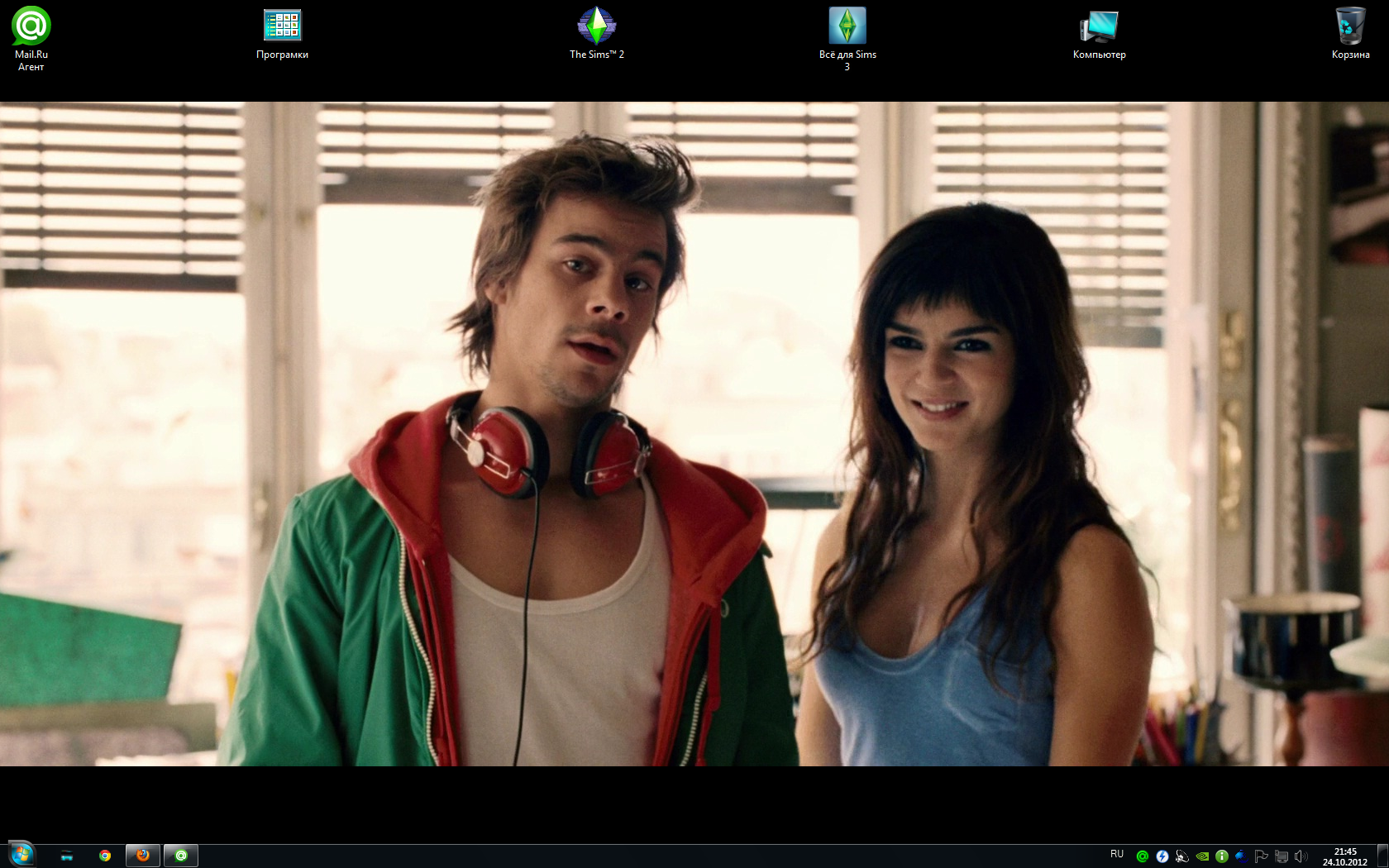Click the clock showing 21:45
Viewport: 1389px width, 868px height.
(1345, 856)
